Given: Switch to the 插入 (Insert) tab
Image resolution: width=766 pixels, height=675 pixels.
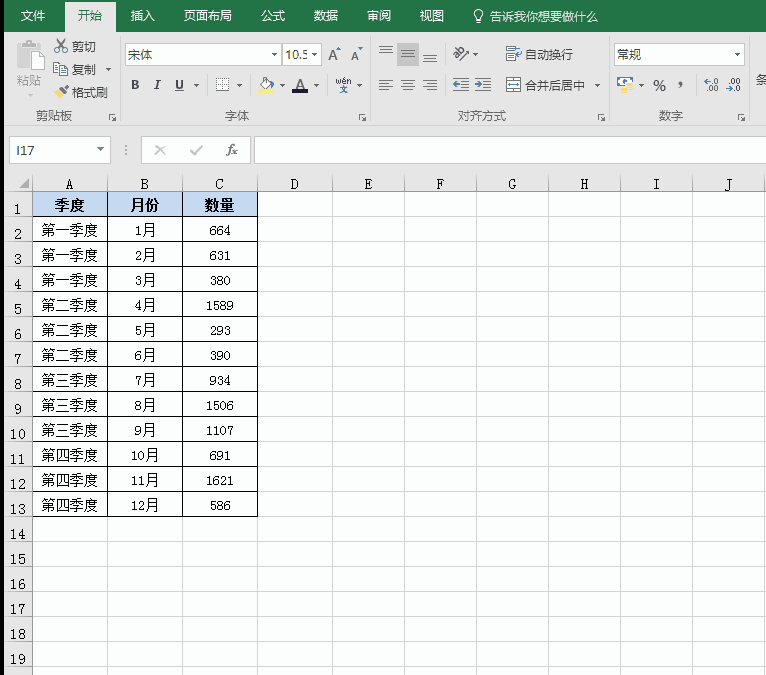Looking at the screenshot, I should point(143,16).
